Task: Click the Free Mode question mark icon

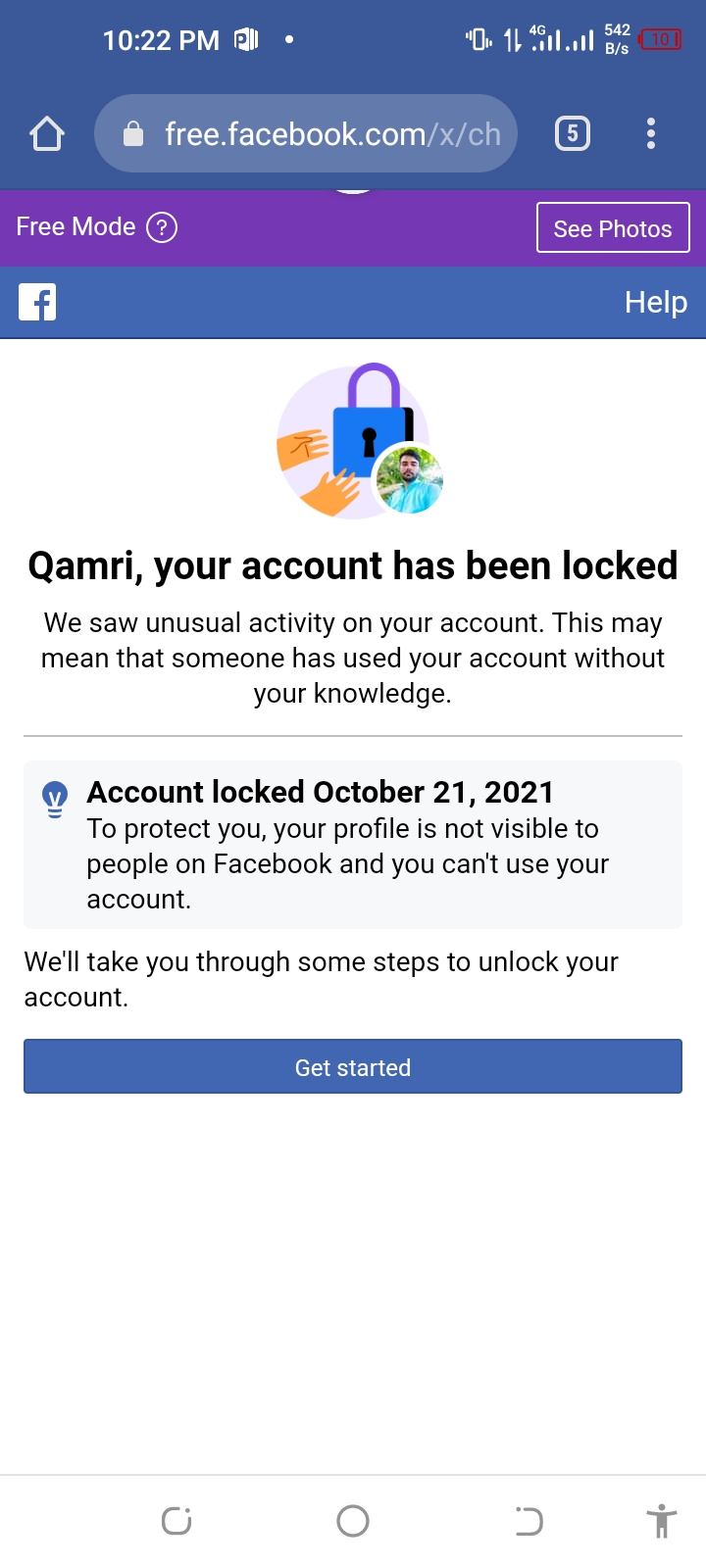Action: 162,227
